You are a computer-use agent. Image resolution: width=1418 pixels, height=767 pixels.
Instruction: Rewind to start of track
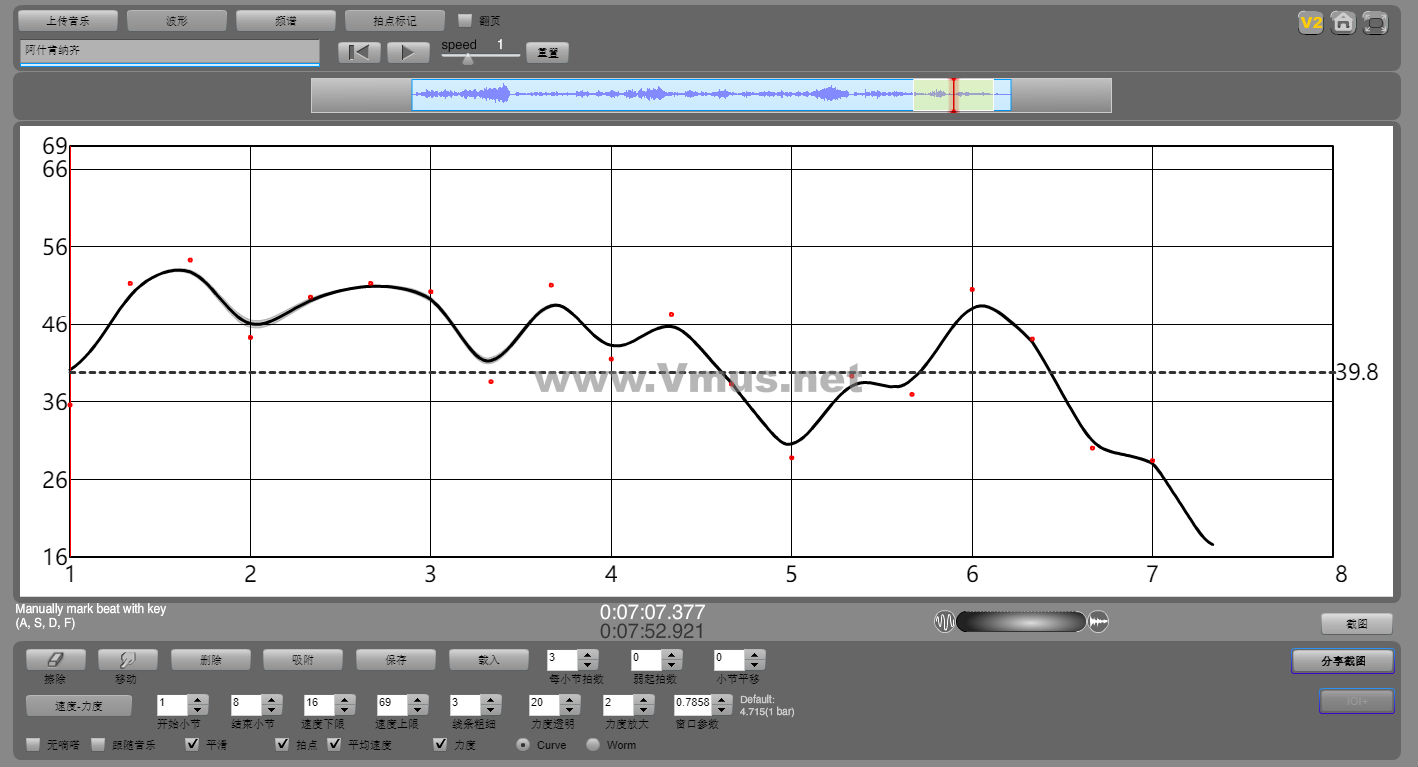(359, 52)
